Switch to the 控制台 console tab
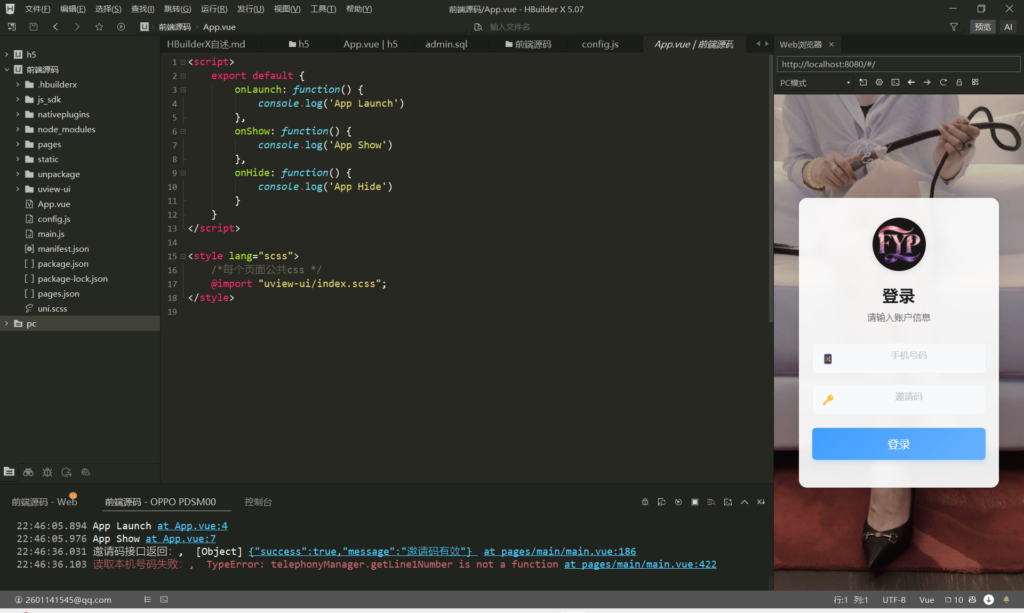The image size is (1024, 613). click(x=258, y=502)
